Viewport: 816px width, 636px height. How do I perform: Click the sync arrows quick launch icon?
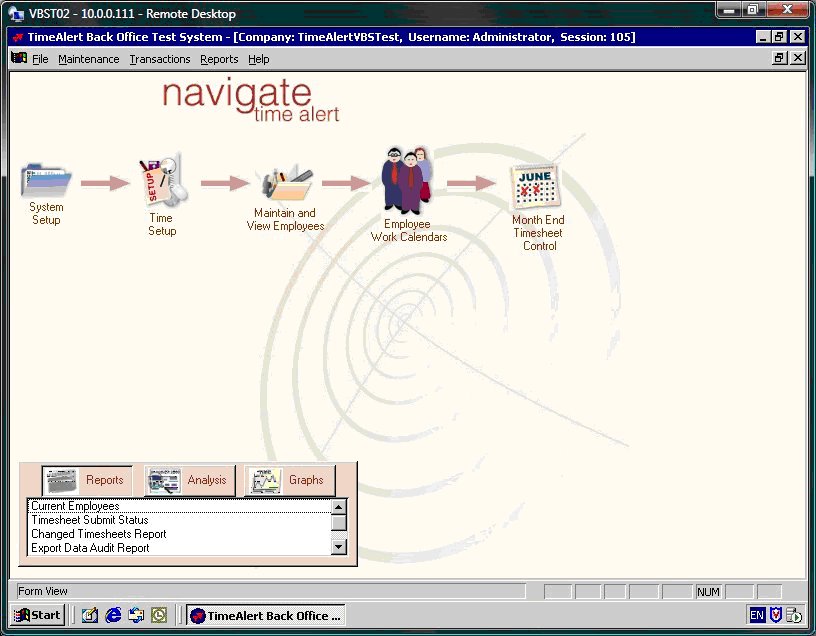[x=136, y=615]
